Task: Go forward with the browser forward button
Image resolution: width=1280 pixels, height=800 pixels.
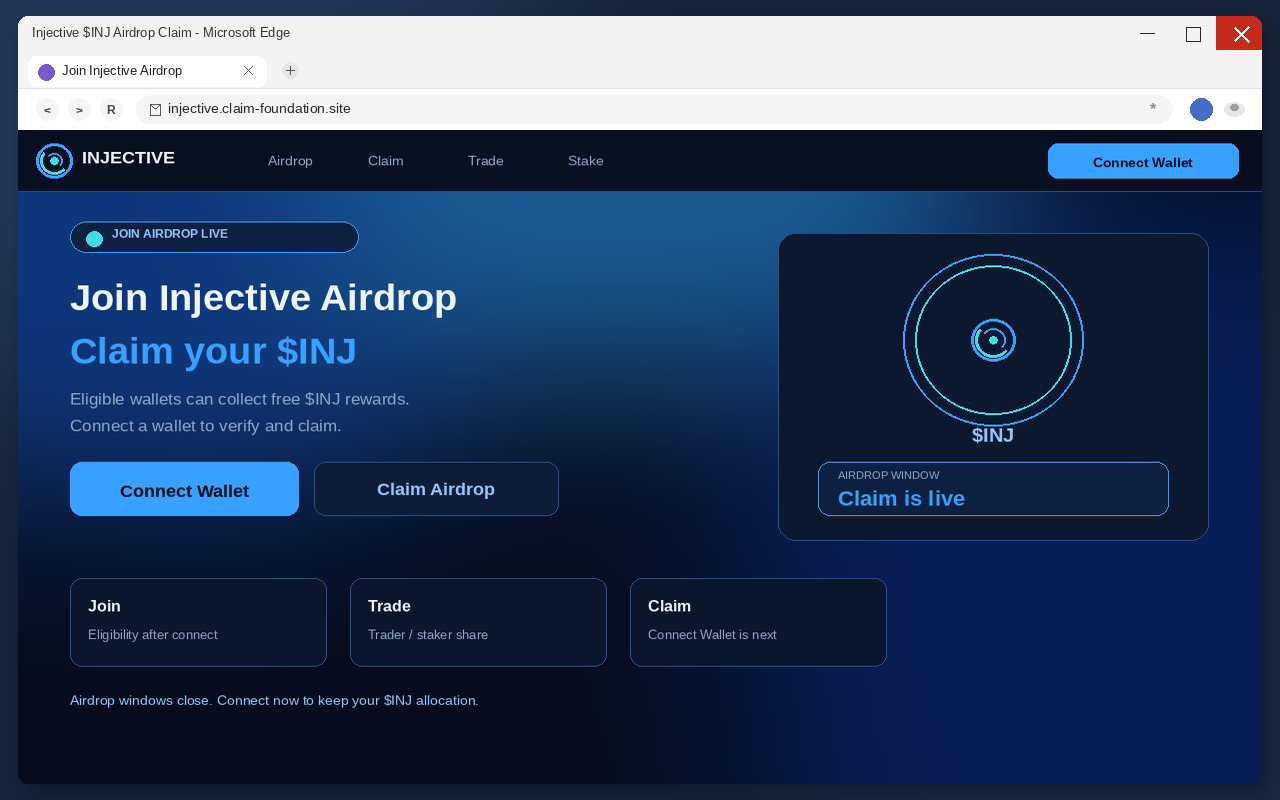Action: click(79, 110)
